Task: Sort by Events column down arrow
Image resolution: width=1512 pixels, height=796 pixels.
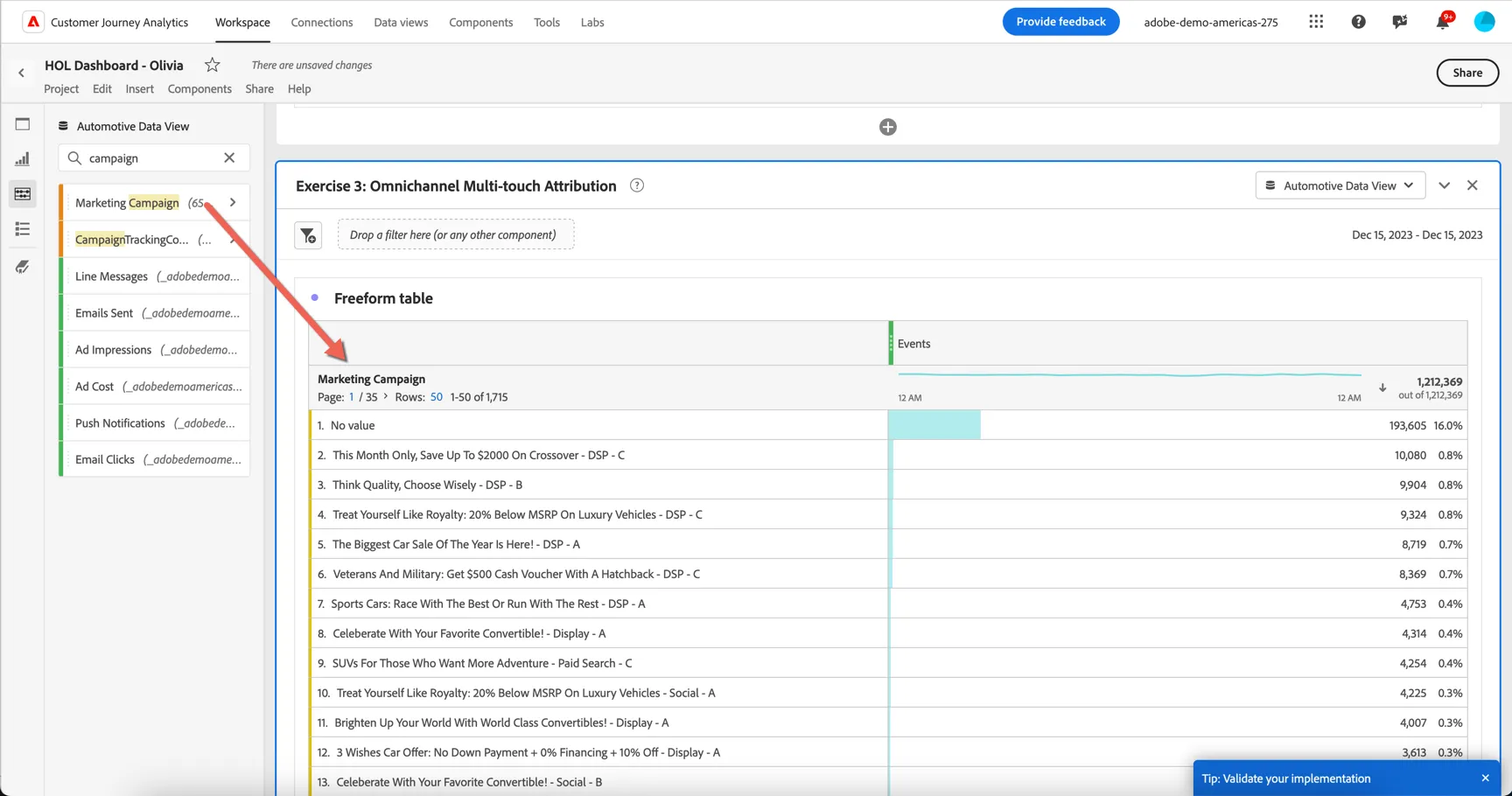Action: pyautogui.click(x=1382, y=388)
